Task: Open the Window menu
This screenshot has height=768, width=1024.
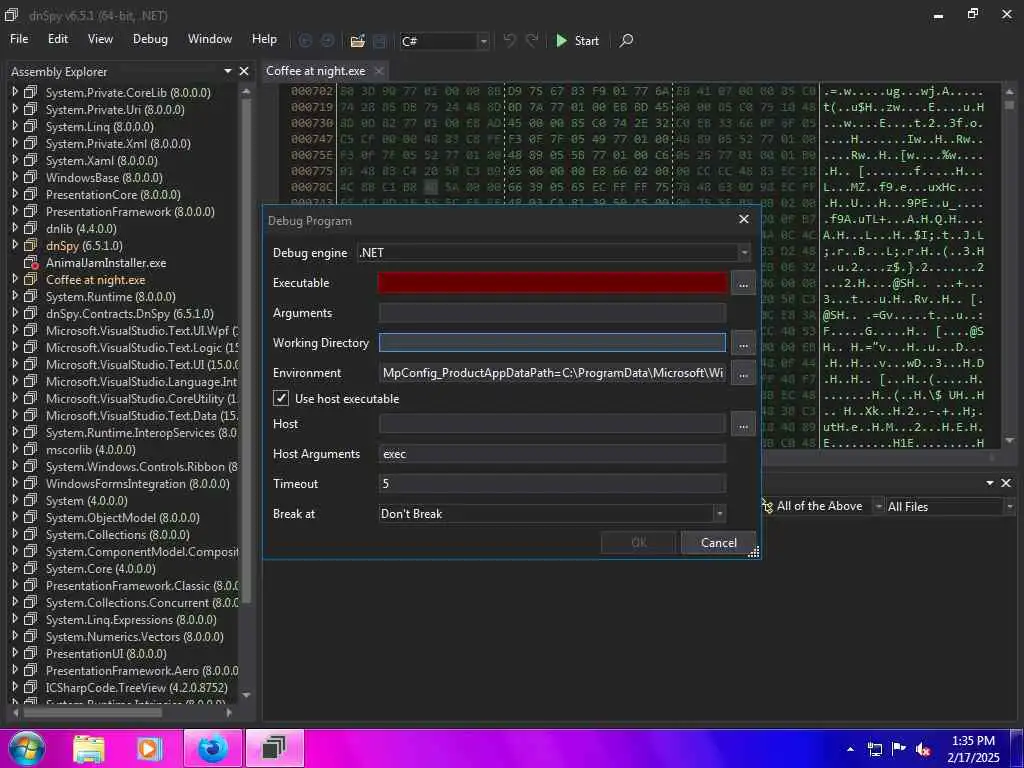Action: pyautogui.click(x=210, y=39)
